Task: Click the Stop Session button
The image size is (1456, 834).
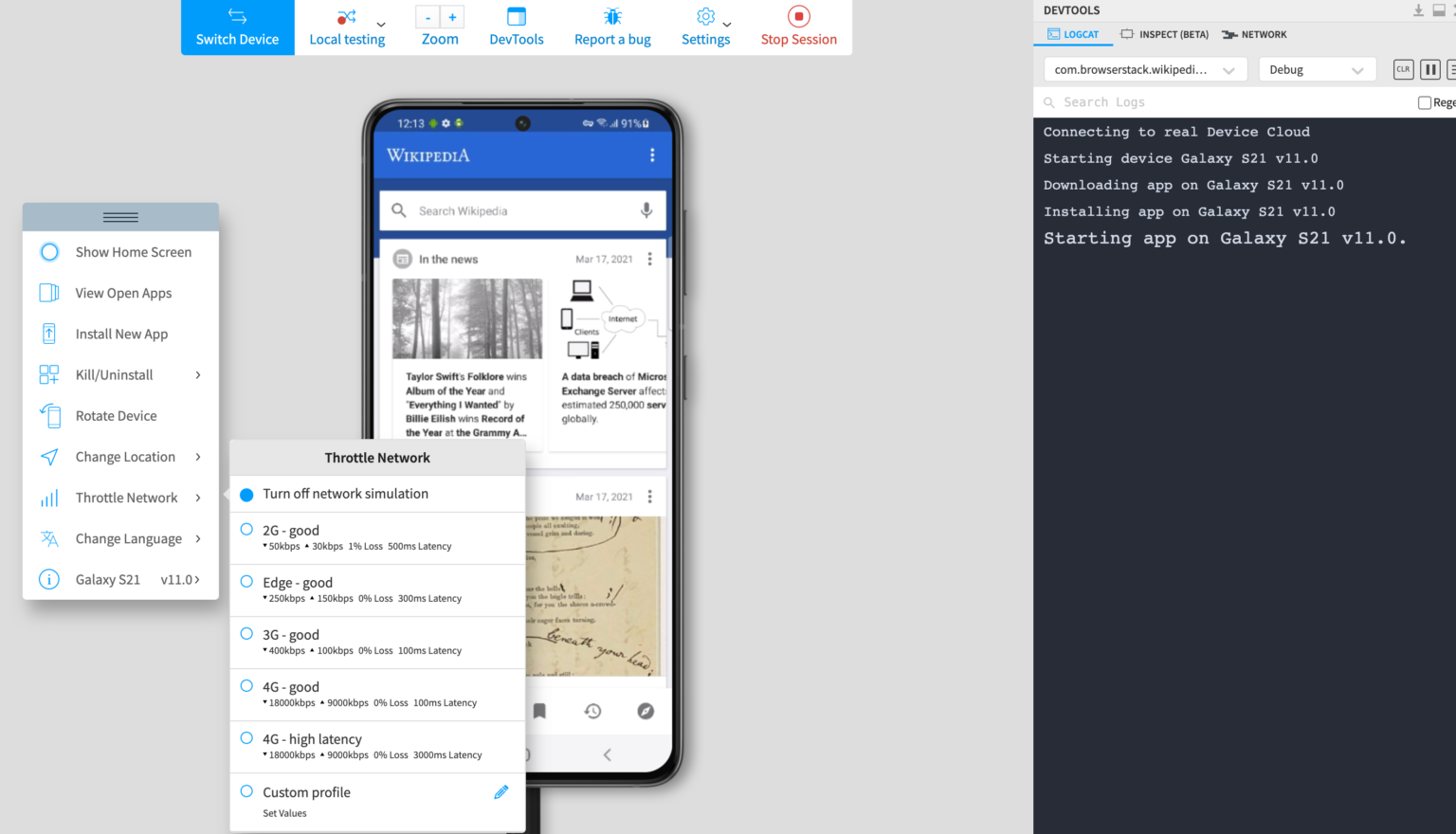Action: click(x=798, y=26)
